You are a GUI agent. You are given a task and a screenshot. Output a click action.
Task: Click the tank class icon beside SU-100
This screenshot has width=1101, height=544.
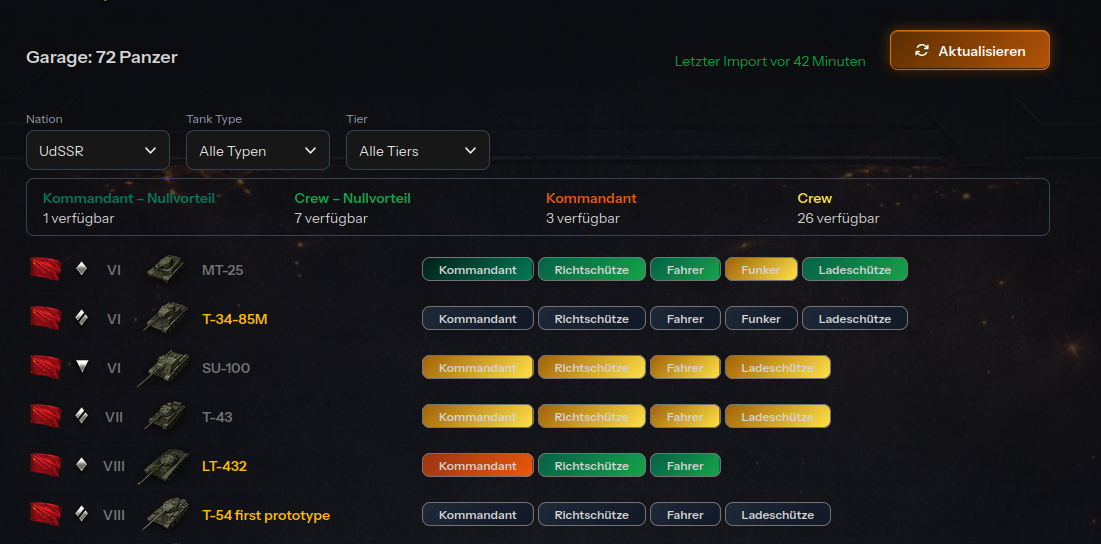click(82, 368)
